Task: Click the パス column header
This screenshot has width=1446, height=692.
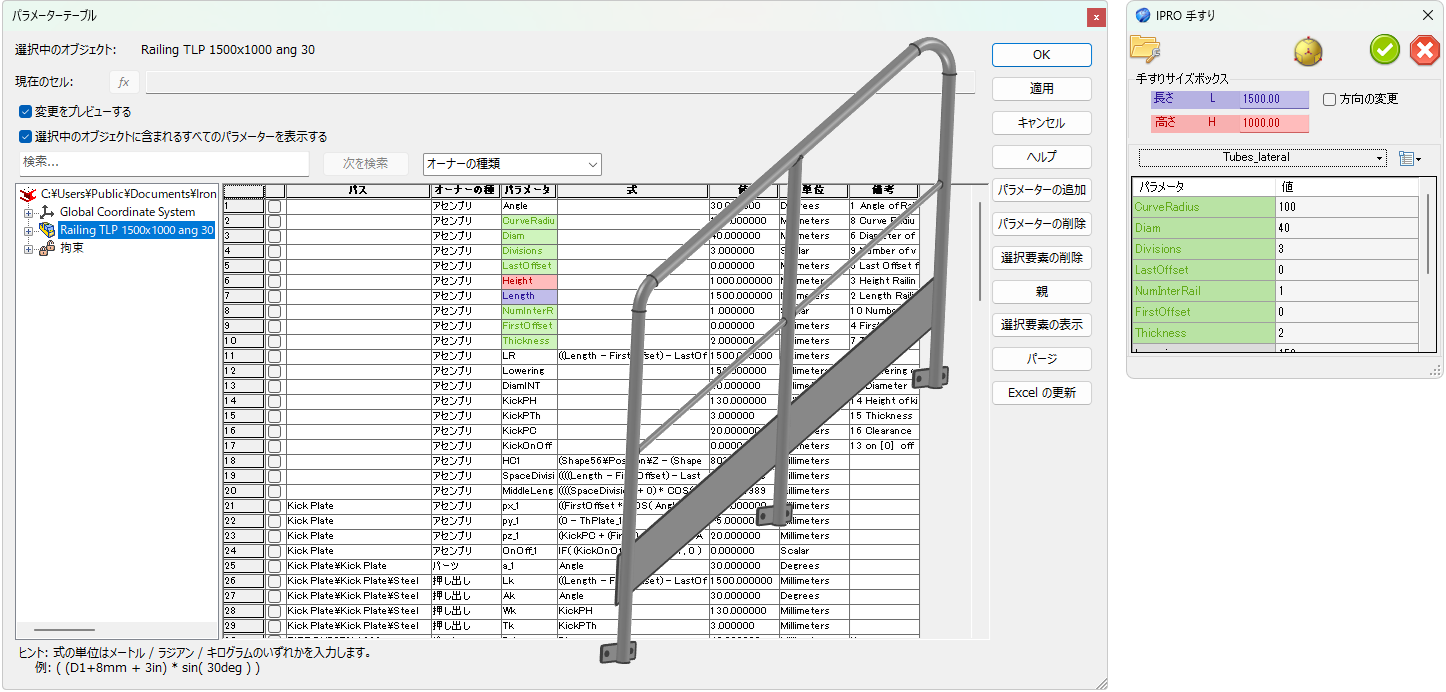Action: (357, 190)
